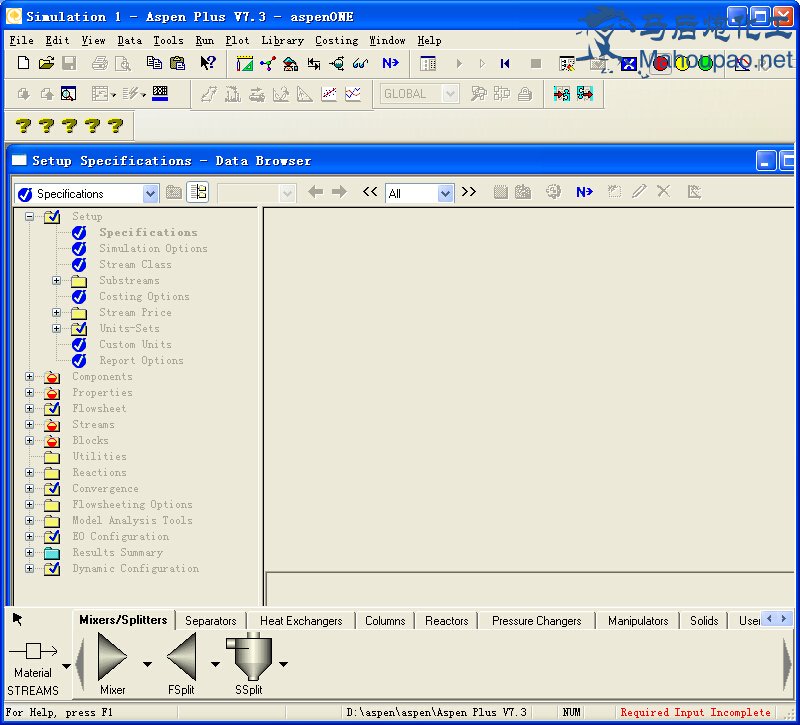Select Simulation Options in the Setup tree

click(154, 248)
